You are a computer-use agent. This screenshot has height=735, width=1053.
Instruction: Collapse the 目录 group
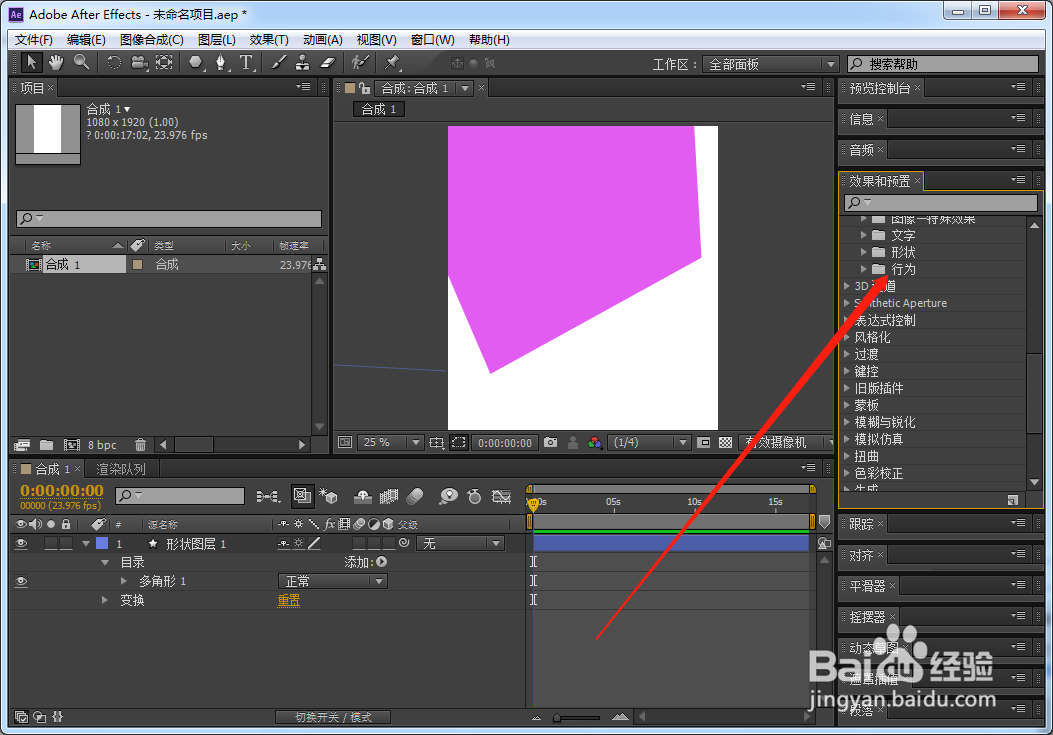[x=105, y=562]
